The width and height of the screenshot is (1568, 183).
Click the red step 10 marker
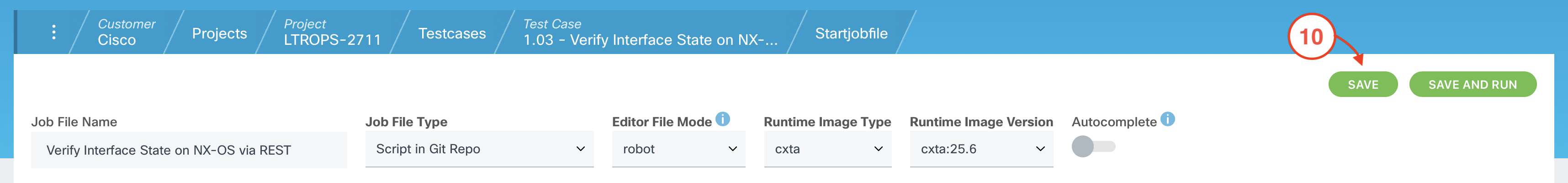click(1311, 37)
